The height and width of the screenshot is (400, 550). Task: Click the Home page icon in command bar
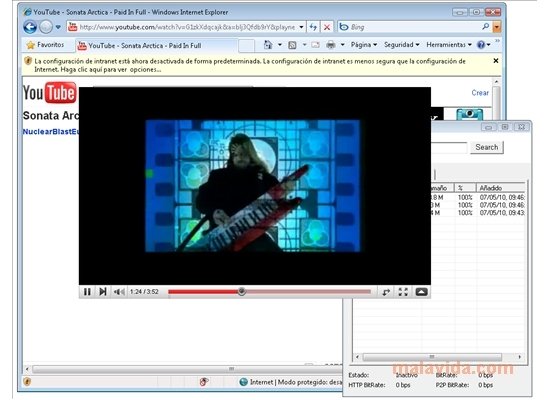pyautogui.click(x=268, y=45)
